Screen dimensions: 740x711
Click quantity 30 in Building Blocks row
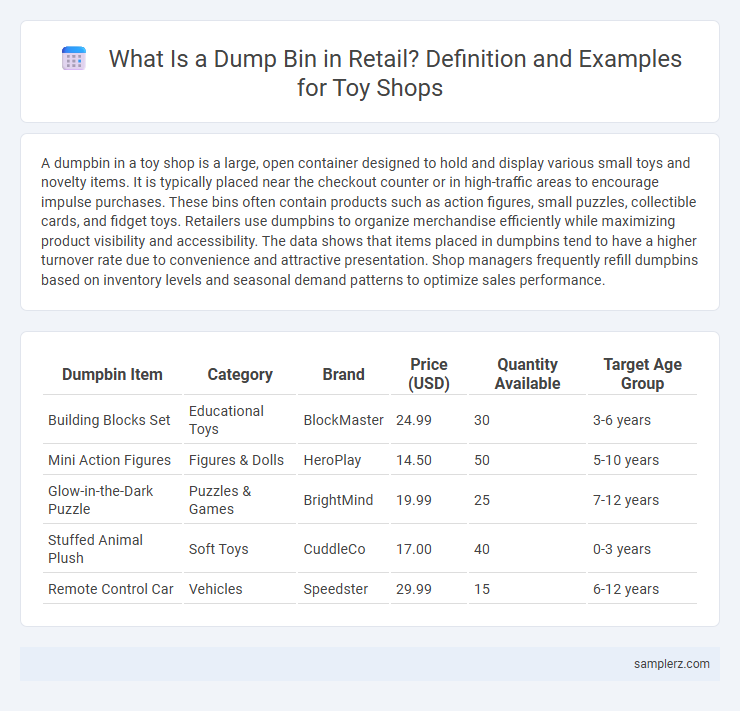527,420
